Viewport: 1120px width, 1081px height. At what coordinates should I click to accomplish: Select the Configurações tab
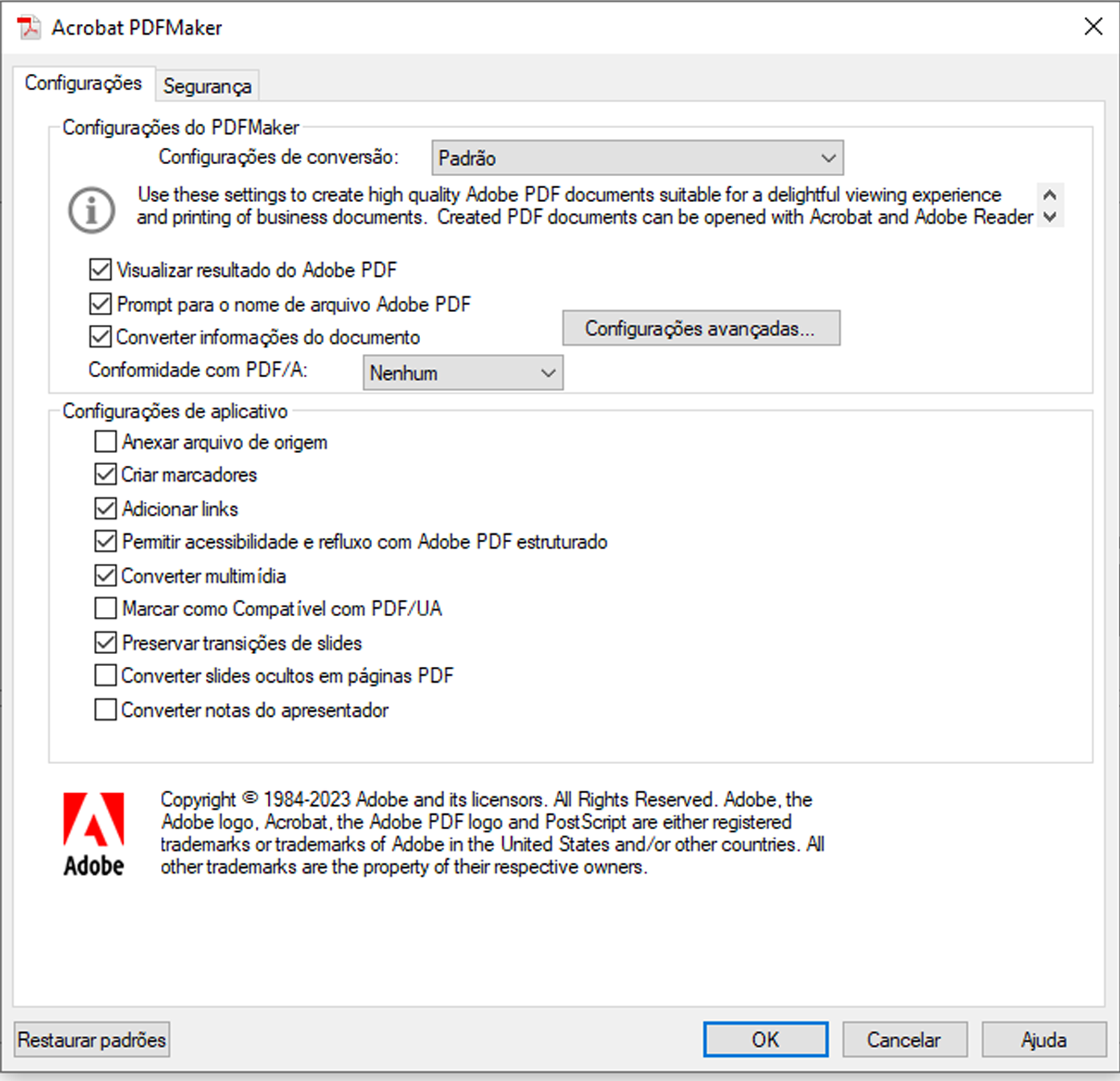84,82
